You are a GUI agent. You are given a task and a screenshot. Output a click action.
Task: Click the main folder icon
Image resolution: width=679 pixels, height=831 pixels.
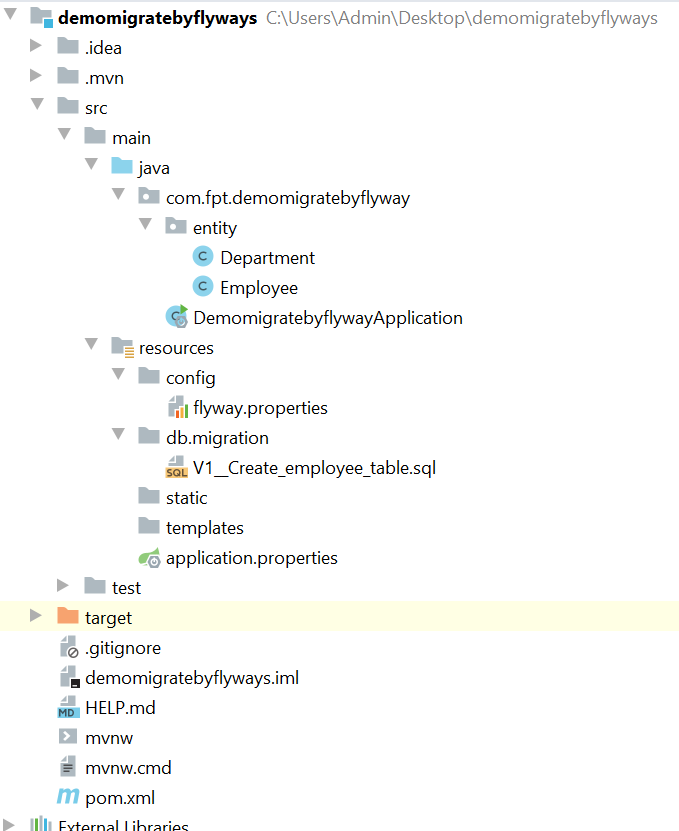click(95, 136)
